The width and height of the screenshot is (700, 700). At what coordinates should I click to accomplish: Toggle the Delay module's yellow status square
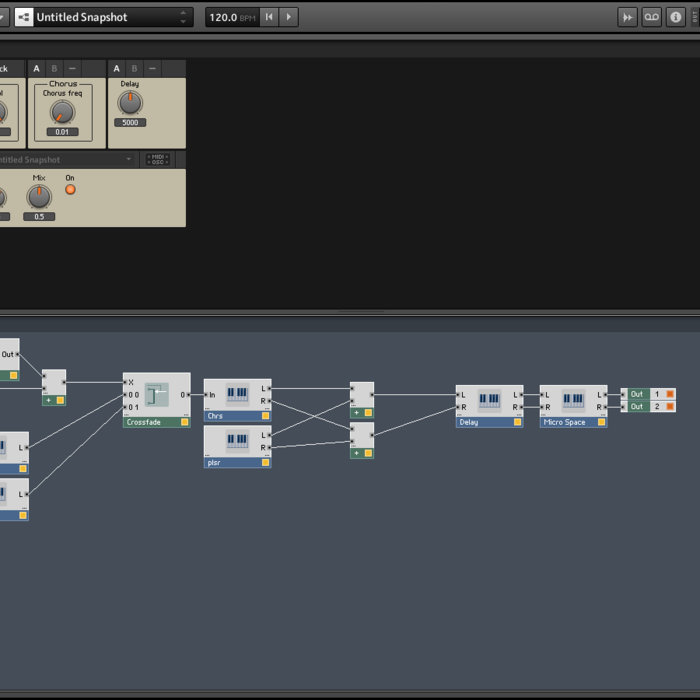click(517, 422)
